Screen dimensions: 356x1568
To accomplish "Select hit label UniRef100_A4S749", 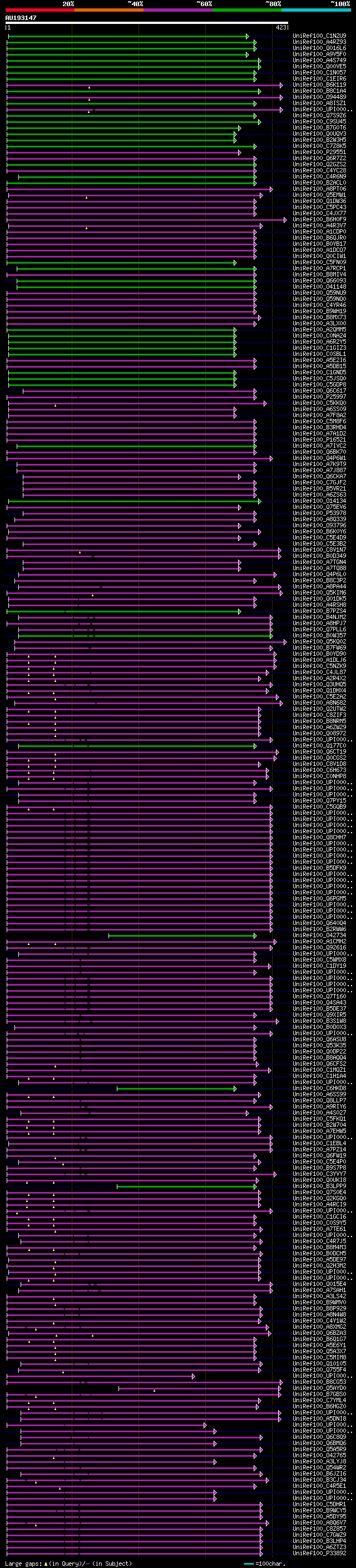I will pos(319,60).
